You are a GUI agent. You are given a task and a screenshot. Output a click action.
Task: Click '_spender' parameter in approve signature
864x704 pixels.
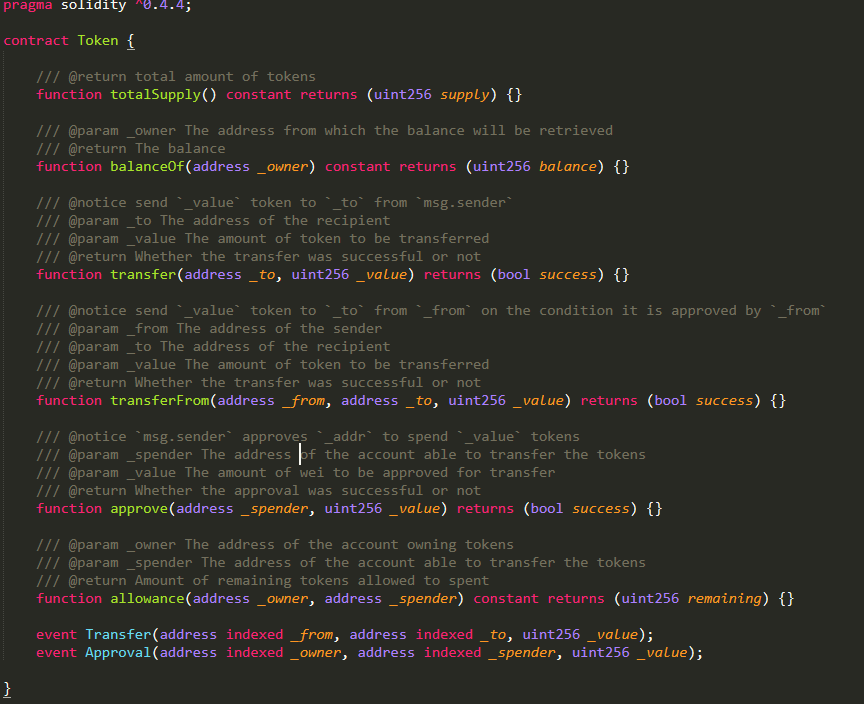275,508
